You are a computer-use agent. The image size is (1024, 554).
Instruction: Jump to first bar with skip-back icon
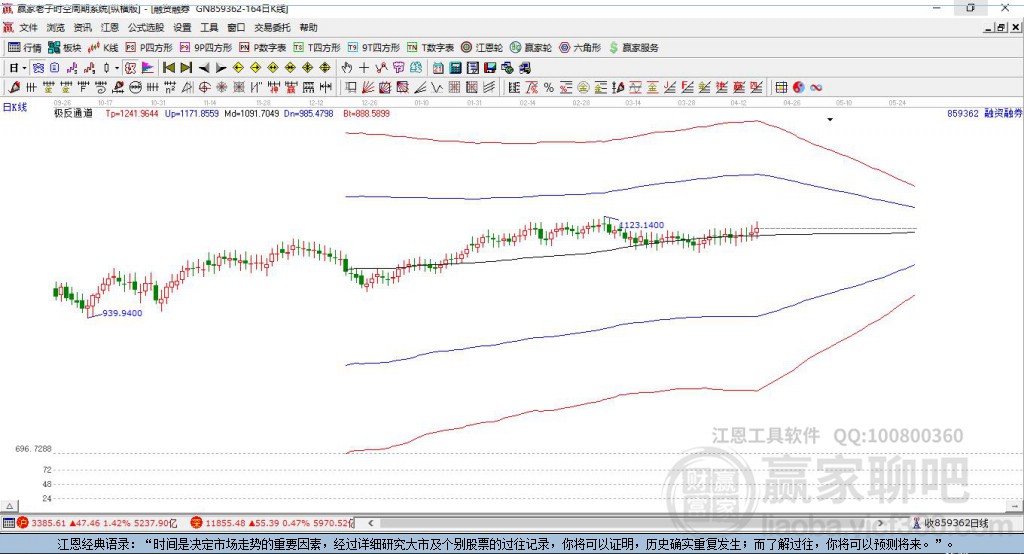coord(169,68)
